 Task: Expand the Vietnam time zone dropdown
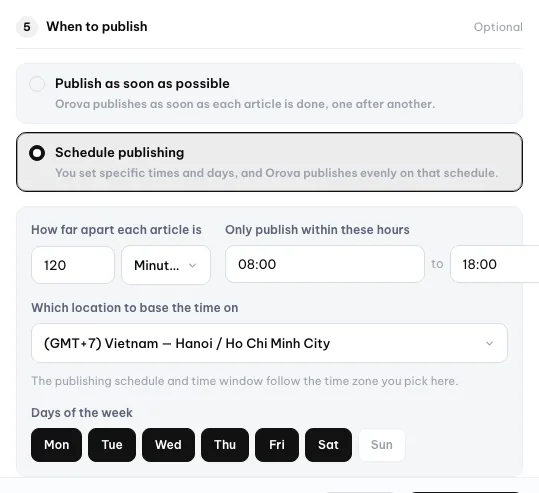[x=269, y=343]
